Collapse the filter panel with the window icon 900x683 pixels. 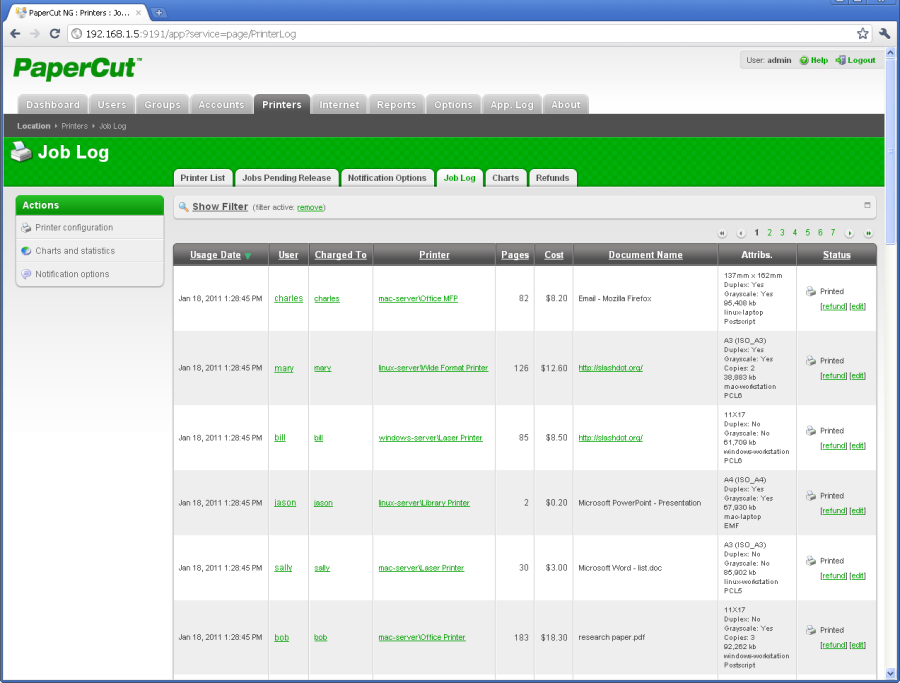(867, 205)
